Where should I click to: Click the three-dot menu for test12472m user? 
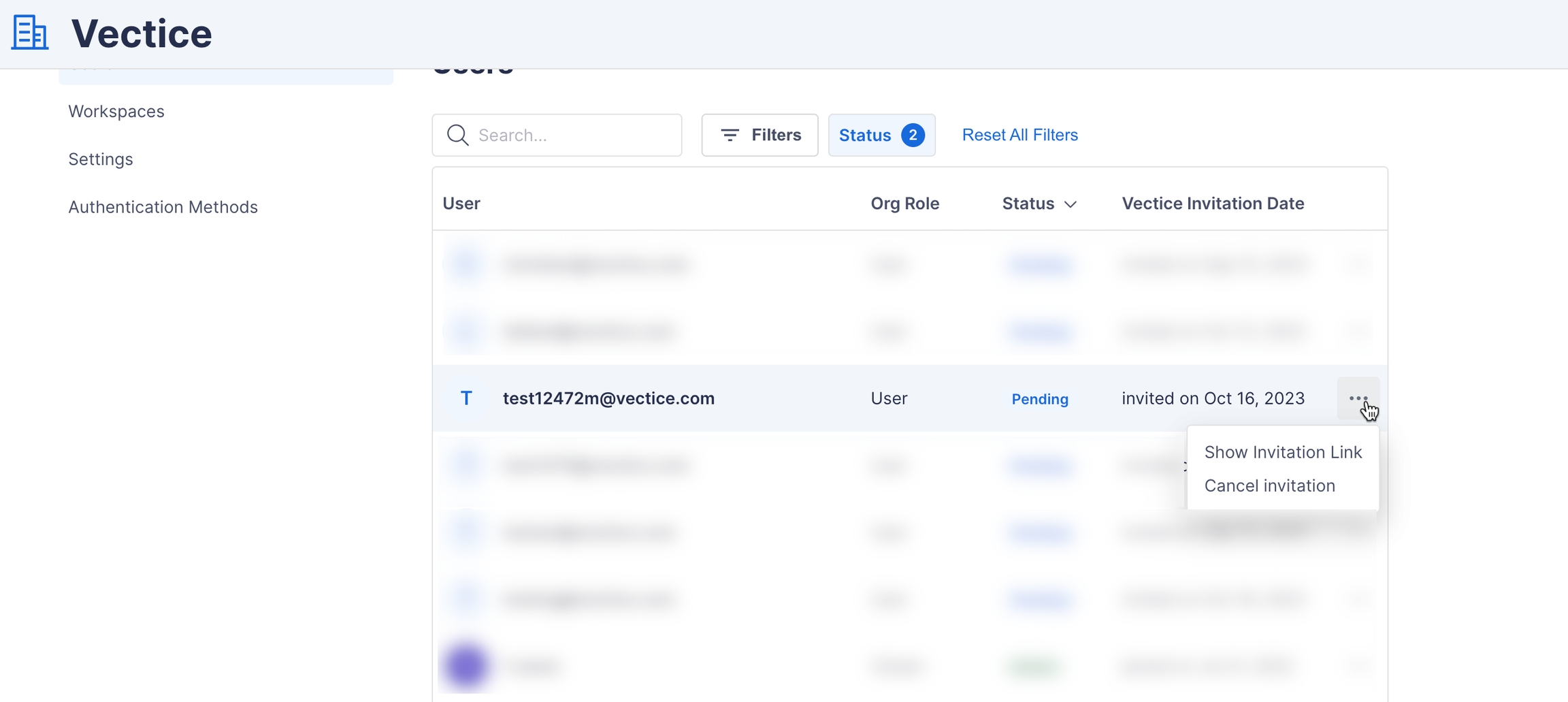tap(1358, 398)
